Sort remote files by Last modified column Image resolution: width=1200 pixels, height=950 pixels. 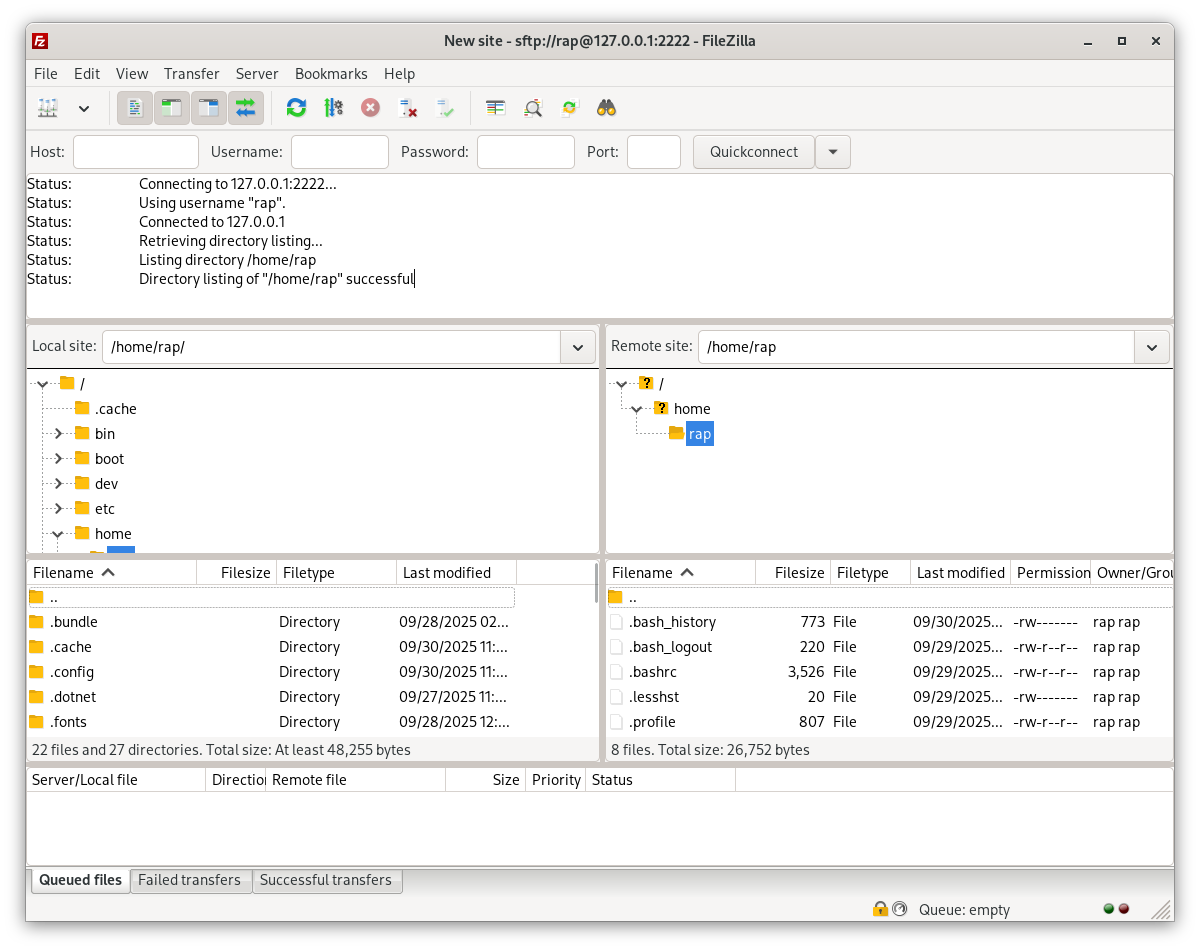959,573
